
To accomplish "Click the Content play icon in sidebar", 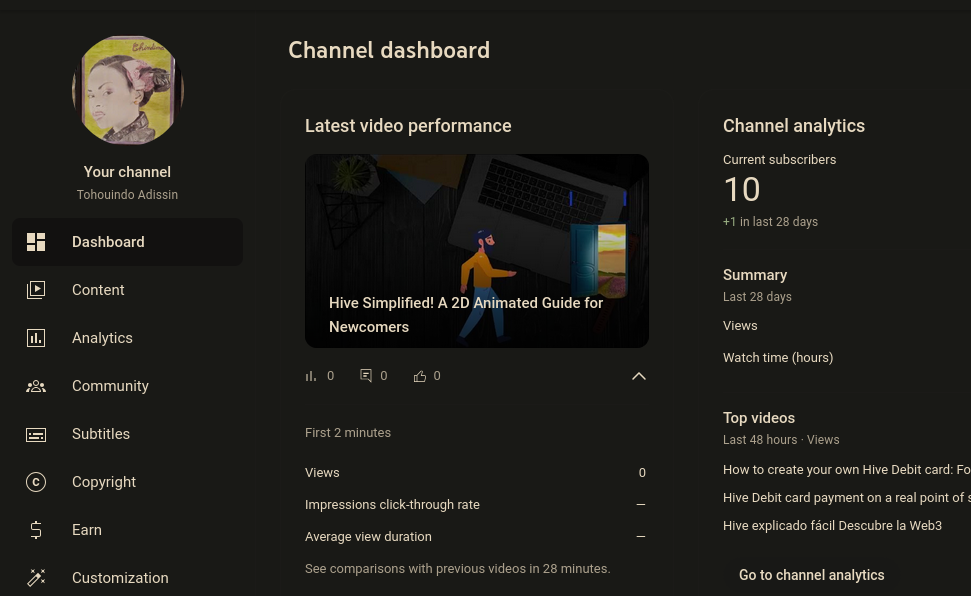I will coord(36,290).
